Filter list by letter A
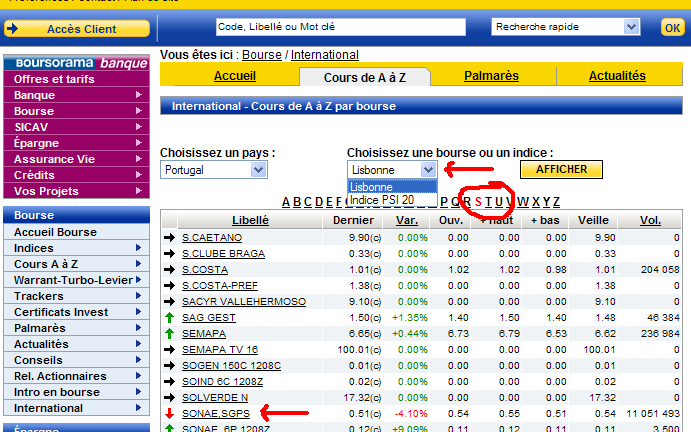The width and height of the screenshot is (691, 432). (x=286, y=202)
